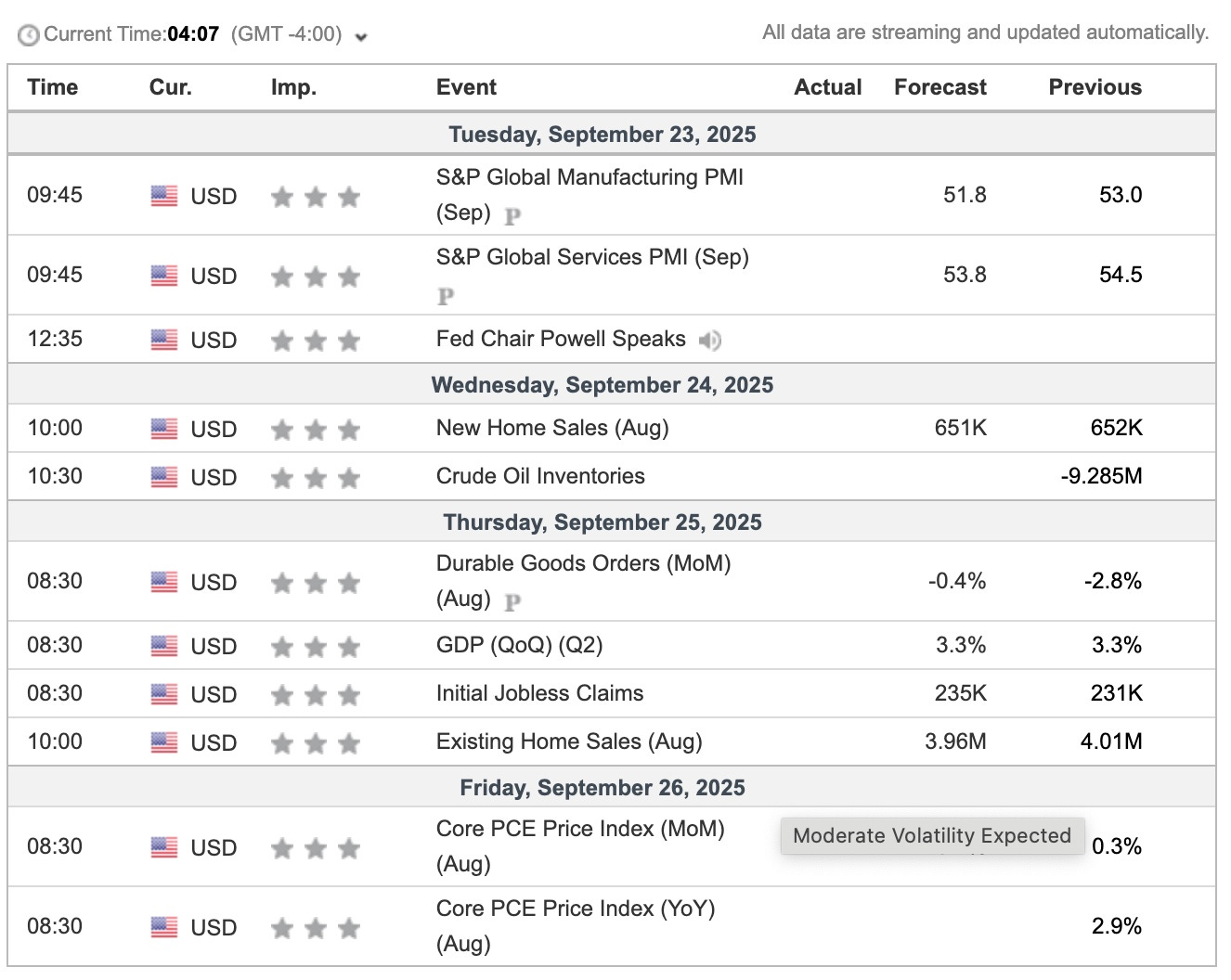
Task: Click the speaker icon next to Powell Speaks
Action: [710, 341]
